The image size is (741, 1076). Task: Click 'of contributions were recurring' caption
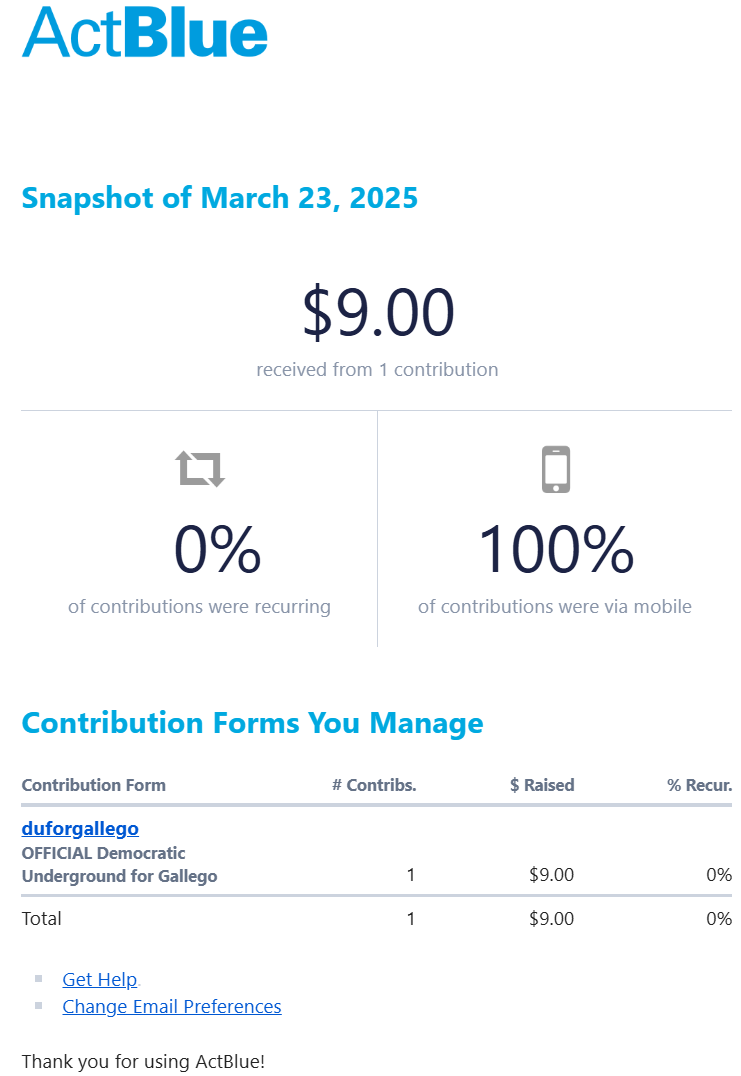(x=199, y=606)
